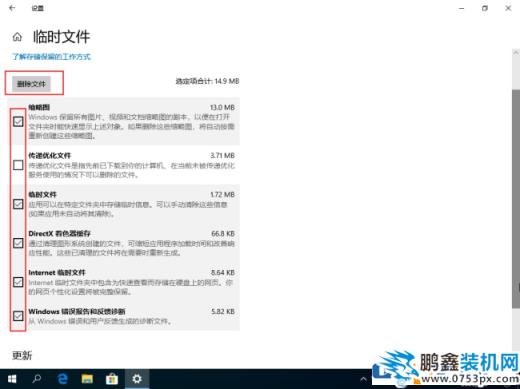Uncheck the DirectX 着色器缓存 checkbox
520x389 pixels.
click(18, 243)
